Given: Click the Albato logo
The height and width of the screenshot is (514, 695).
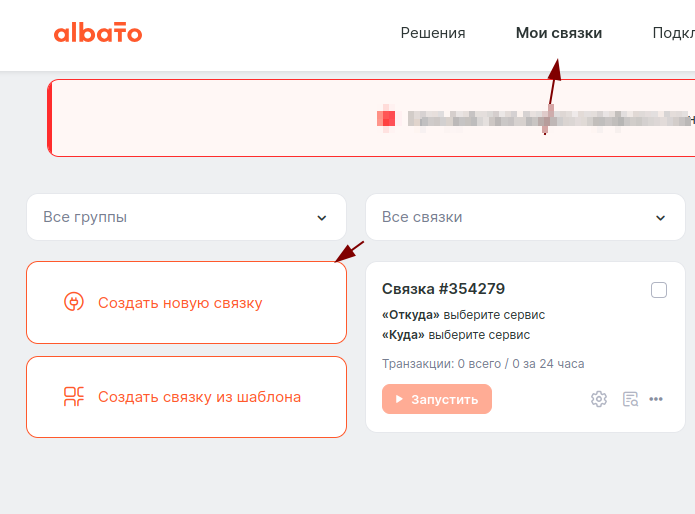Looking at the screenshot, I should click(98, 33).
